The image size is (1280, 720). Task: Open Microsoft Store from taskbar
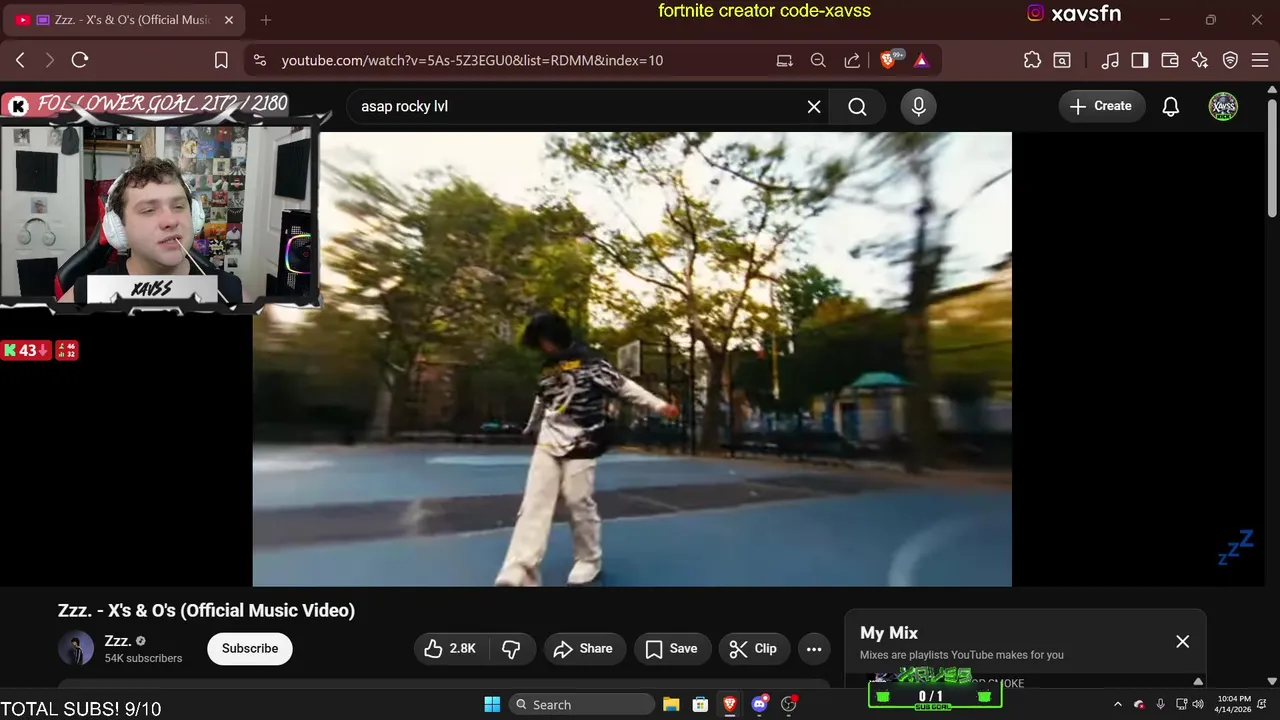pyautogui.click(x=701, y=704)
